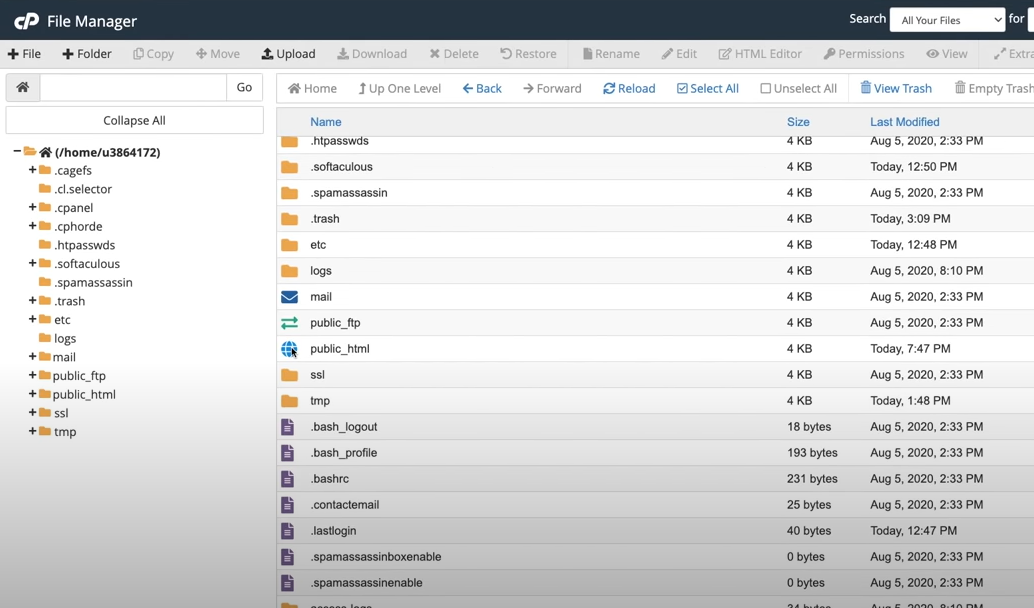Open the All Your Files search dropdown
Viewport: 1034px width, 608px height.
[x=946, y=19]
